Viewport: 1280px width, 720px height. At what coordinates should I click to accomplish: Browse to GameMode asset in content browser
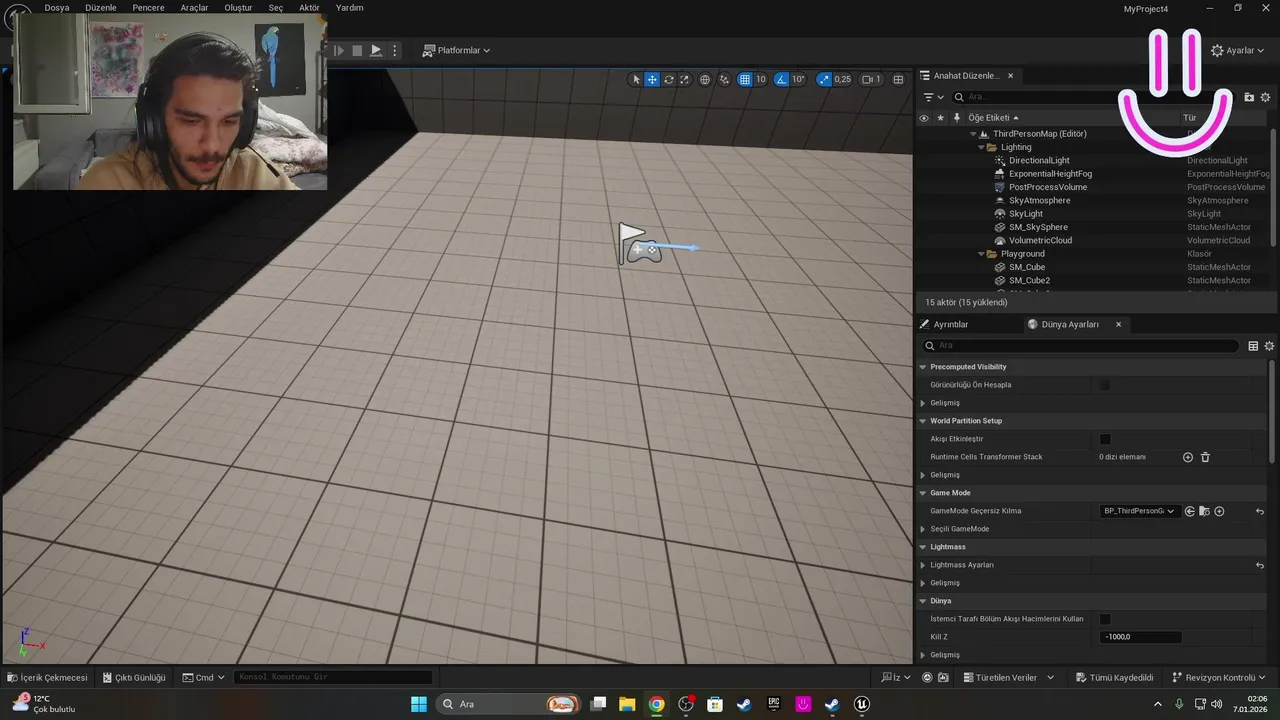click(x=1204, y=511)
